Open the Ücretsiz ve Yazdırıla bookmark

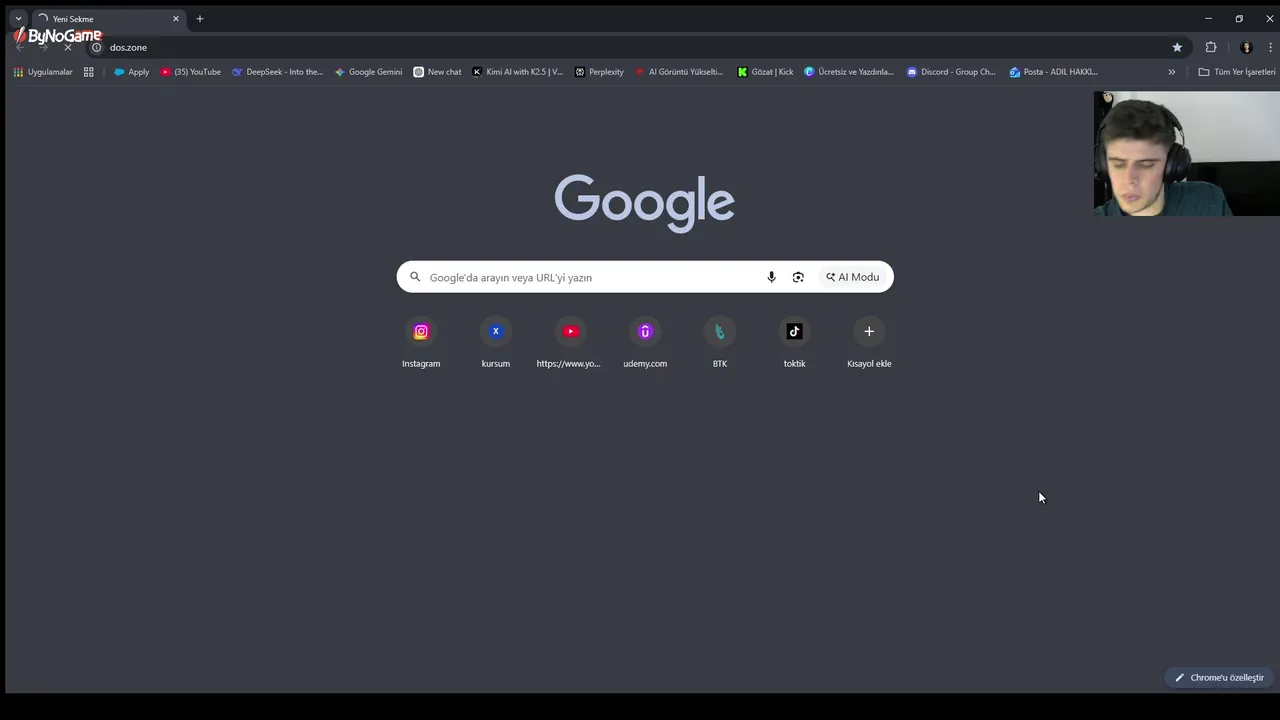(849, 72)
